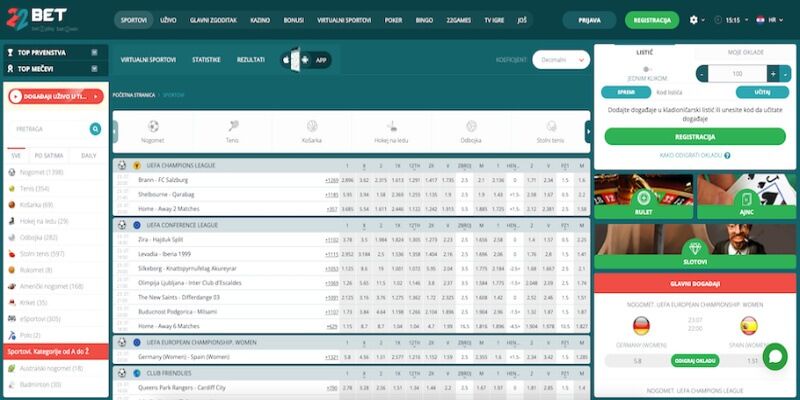Viewport: 800px width, 400px height.
Task: Select the Odbojka volleyball carousel icon
Action: (471, 126)
